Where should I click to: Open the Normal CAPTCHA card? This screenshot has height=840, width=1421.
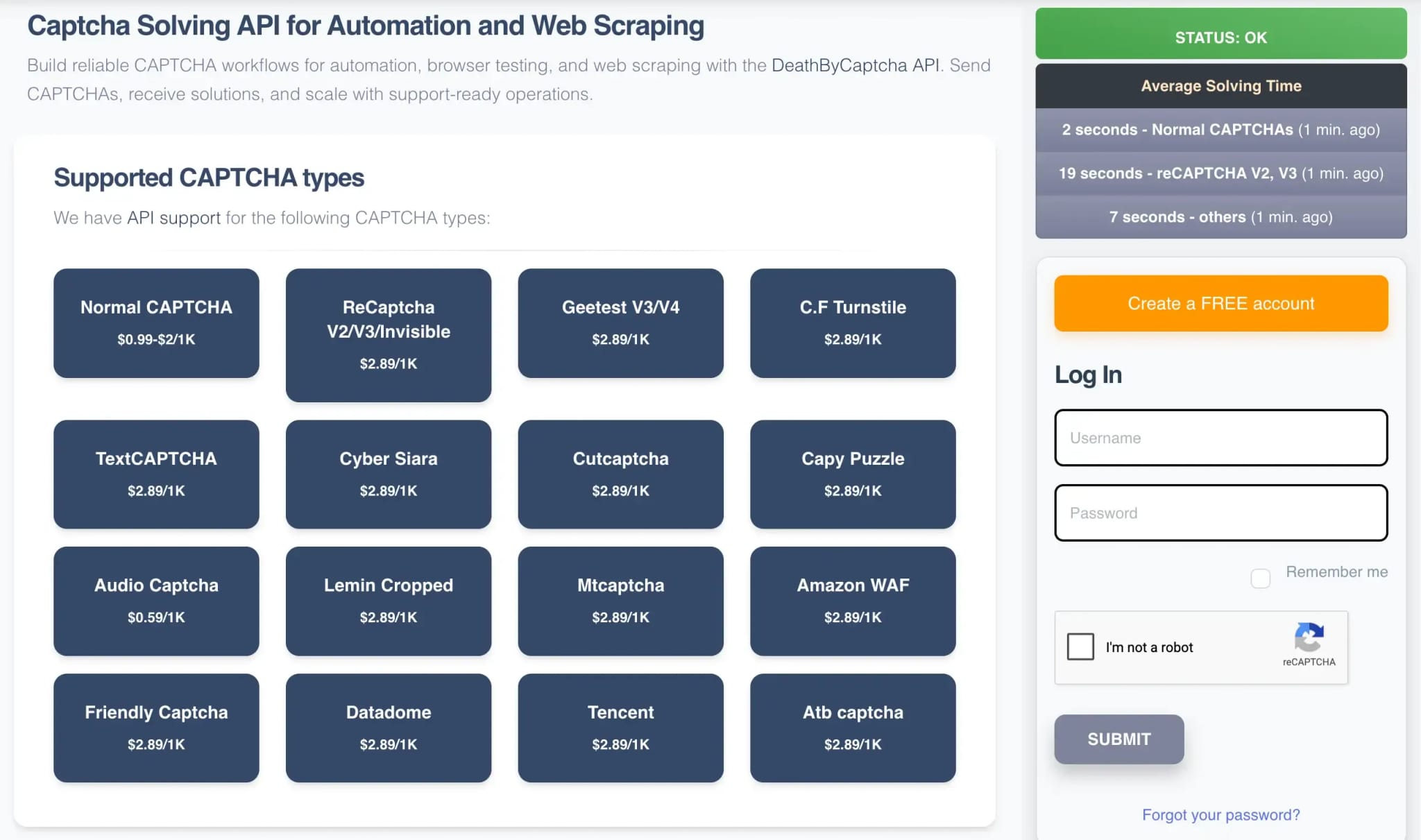(x=156, y=323)
